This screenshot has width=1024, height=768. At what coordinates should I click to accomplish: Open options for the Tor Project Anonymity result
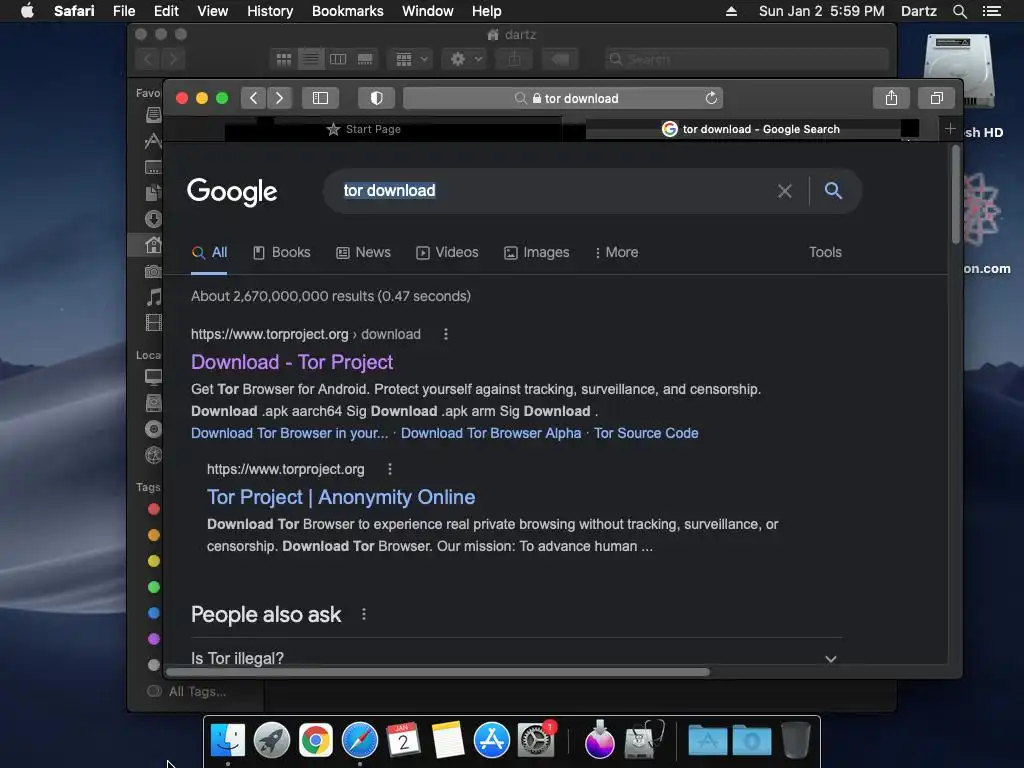[390, 470]
